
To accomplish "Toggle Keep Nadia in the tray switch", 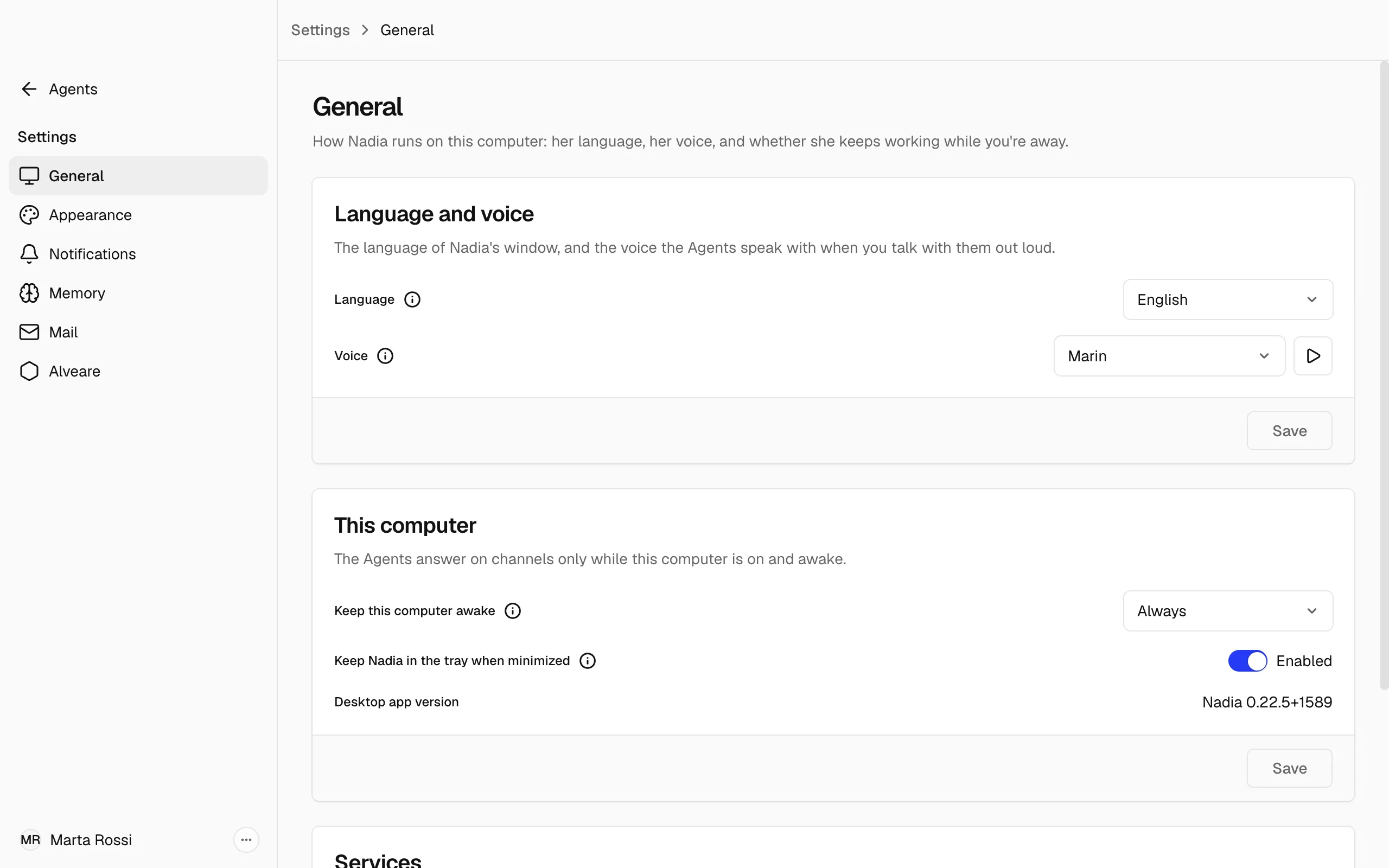I will pyautogui.click(x=1247, y=661).
